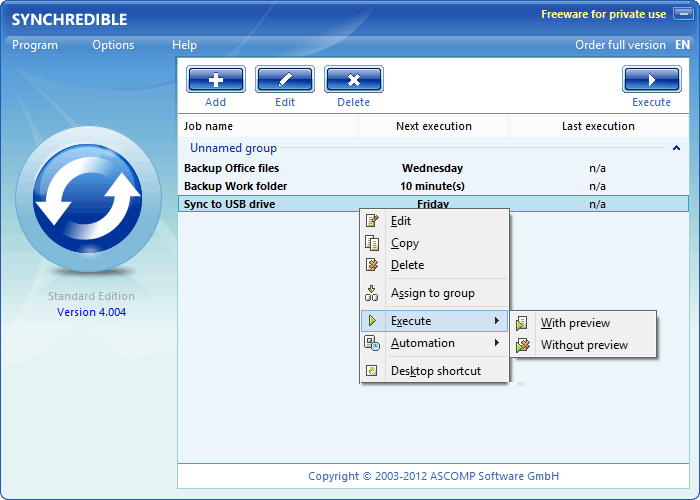The width and height of the screenshot is (700, 500).
Task: Click the Delete X toolbar icon
Action: click(354, 80)
